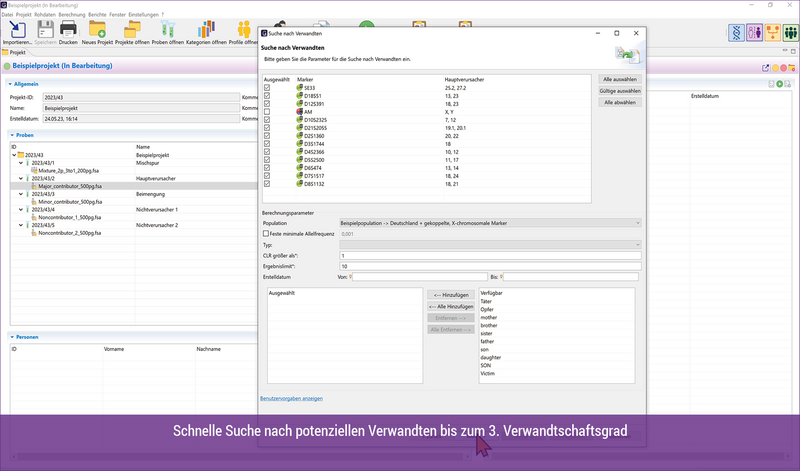Open the Berechnung menu
Image resolution: width=800 pixels, height=471 pixels.
pyautogui.click(x=74, y=14)
